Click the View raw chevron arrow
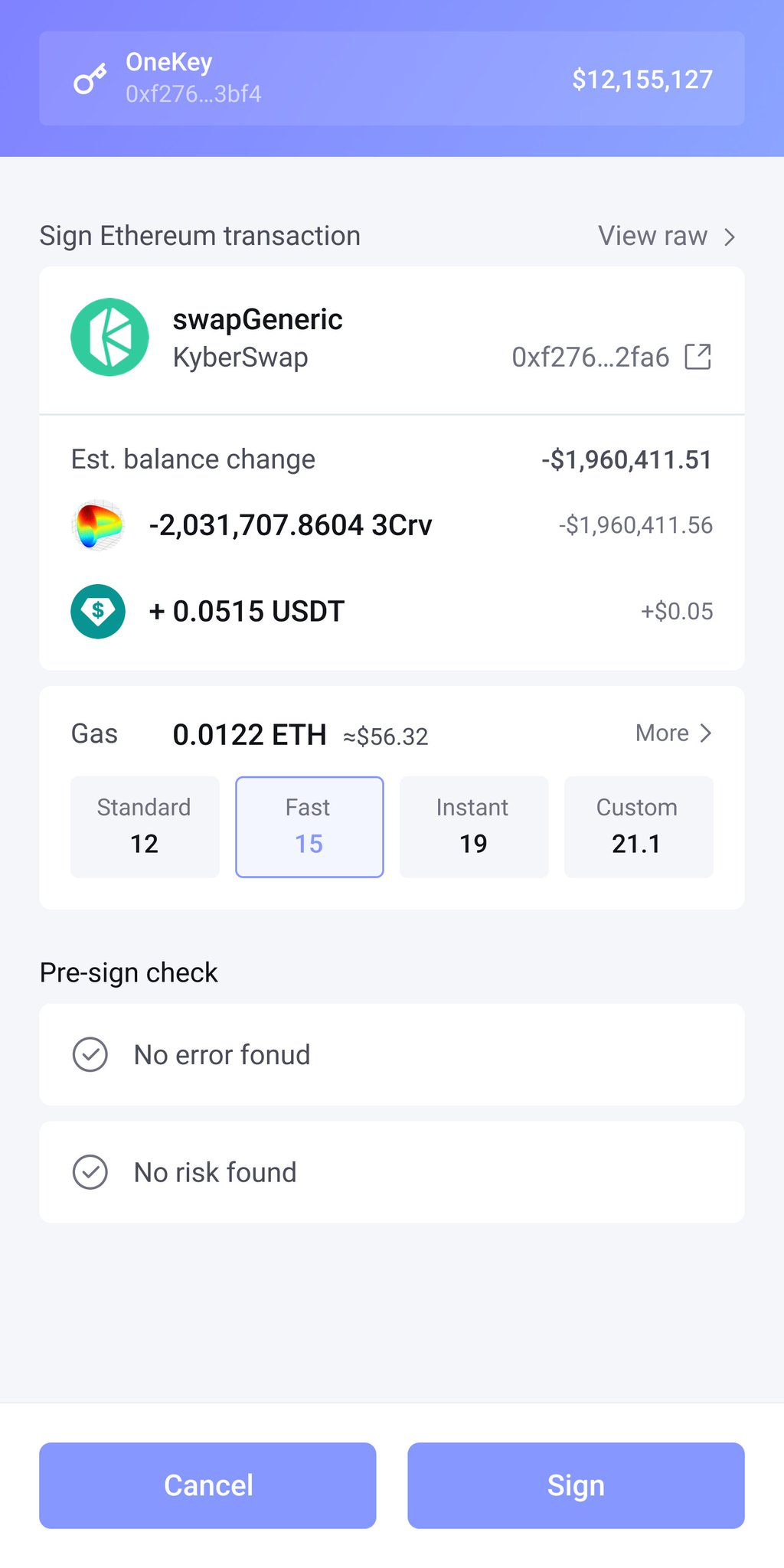 (730, 237)
